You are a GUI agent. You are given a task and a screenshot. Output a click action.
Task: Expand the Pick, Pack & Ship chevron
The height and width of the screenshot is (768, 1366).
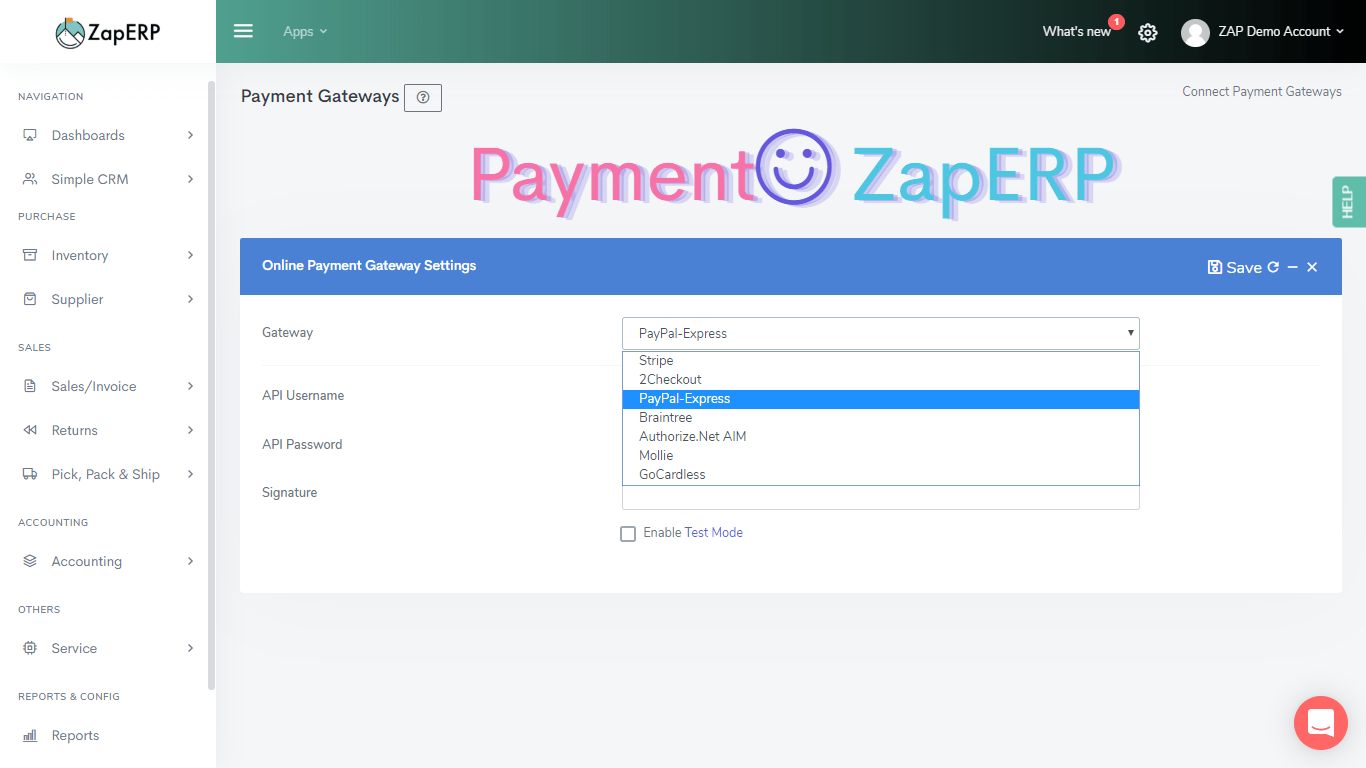pyautogui.click(x=190, y=474)
